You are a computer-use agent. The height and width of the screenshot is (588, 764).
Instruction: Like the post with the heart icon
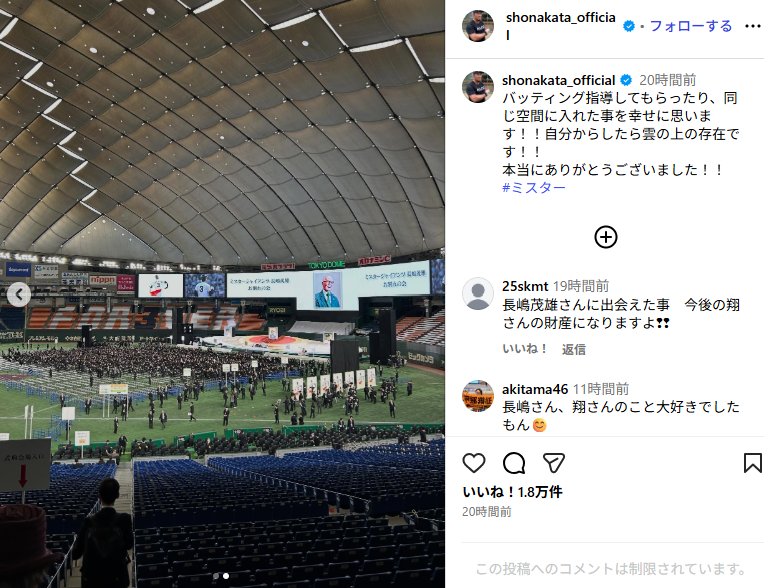click(474, 463)
